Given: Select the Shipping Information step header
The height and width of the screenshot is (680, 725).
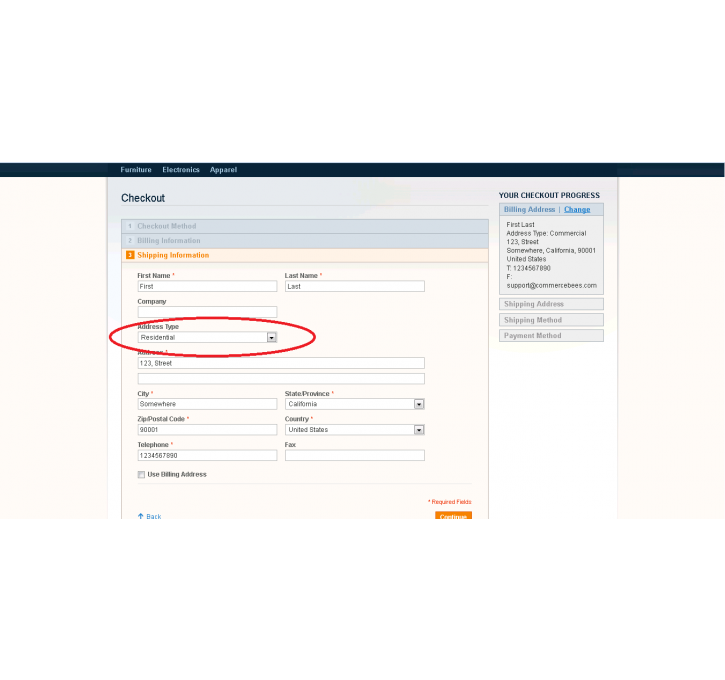Looking at the screenshot, I should [x=305, y=255].
